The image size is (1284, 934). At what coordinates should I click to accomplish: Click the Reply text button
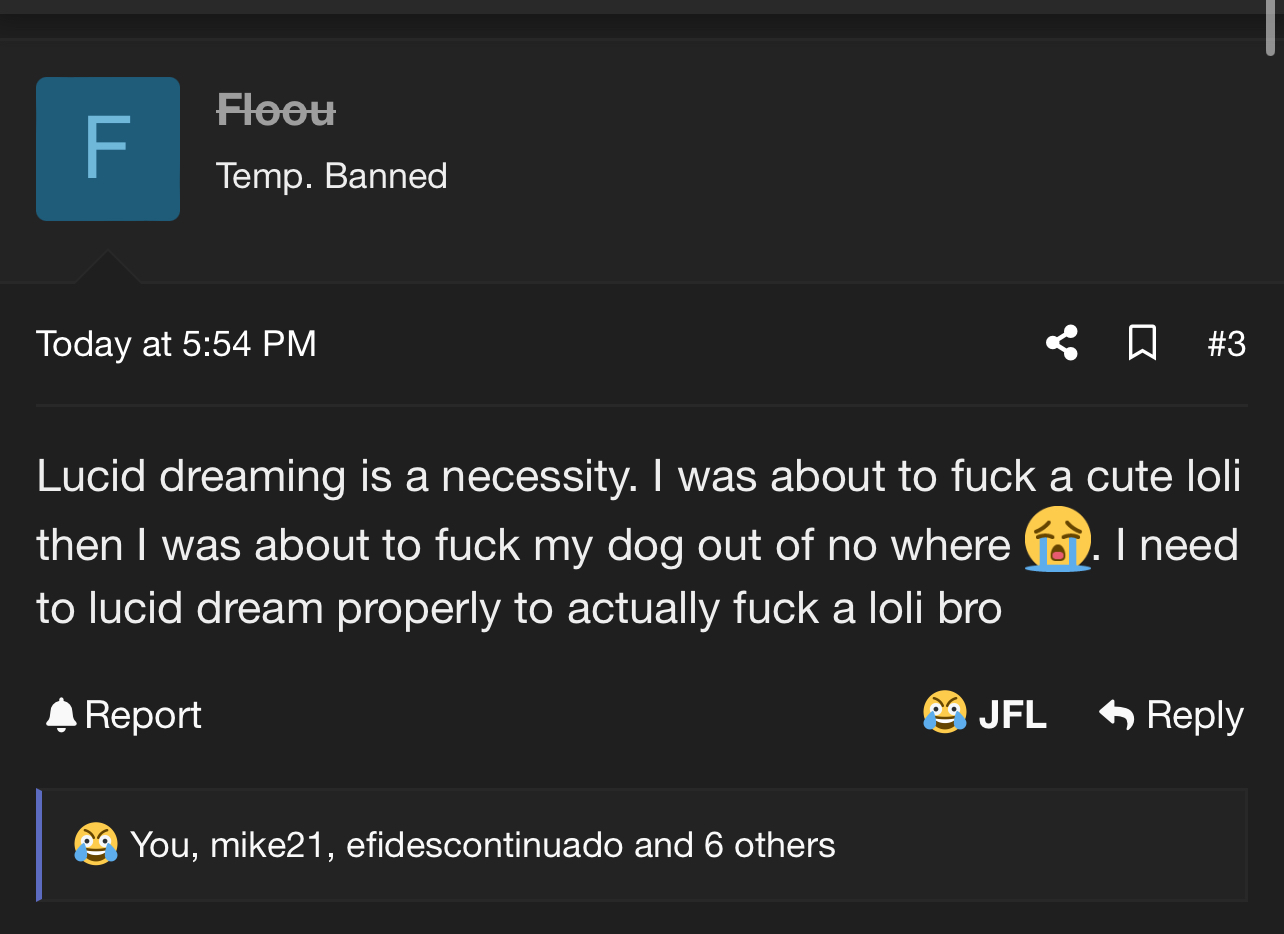(1194, 715)
